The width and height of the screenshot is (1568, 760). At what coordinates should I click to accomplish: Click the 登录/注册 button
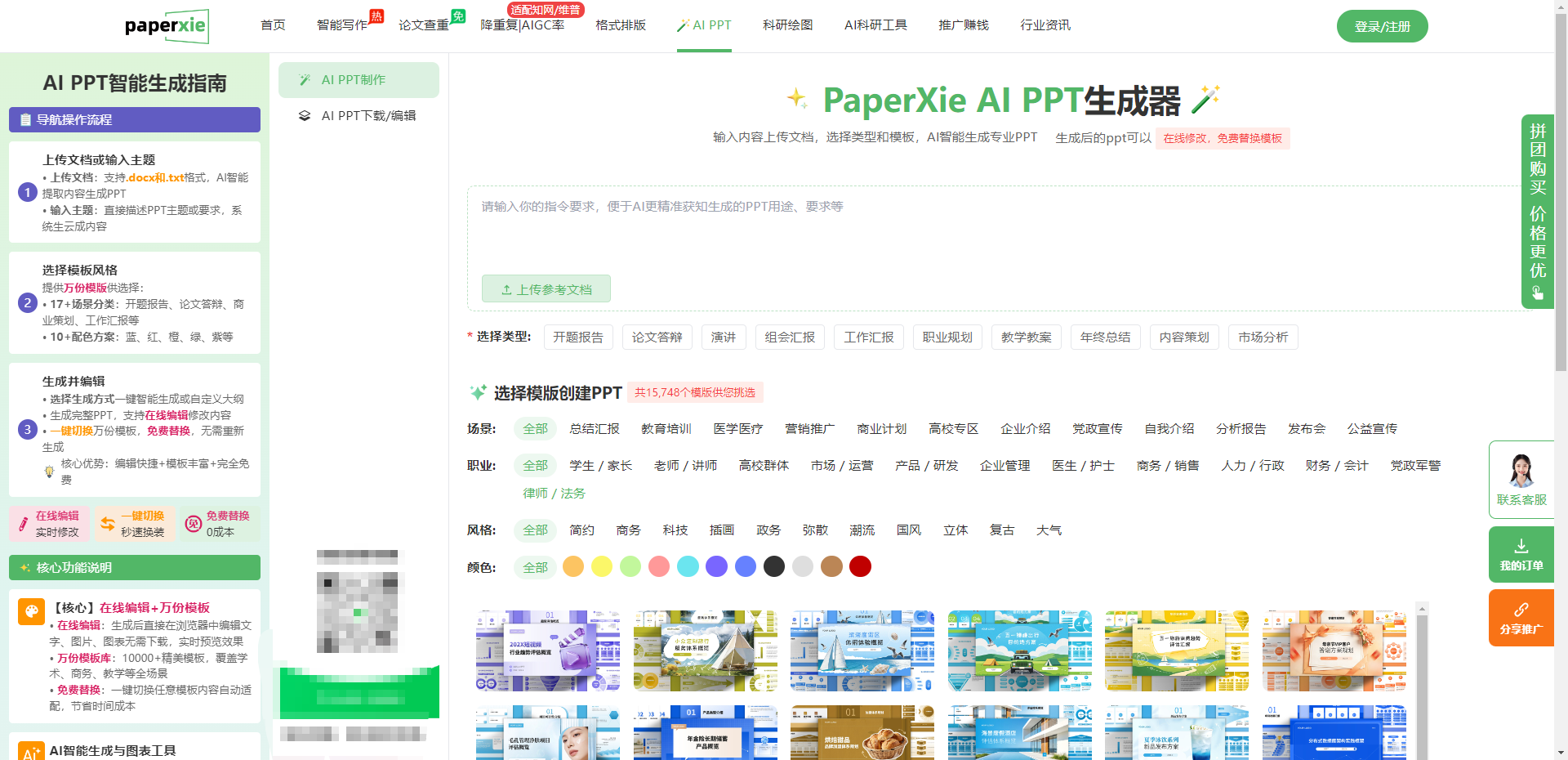click(x=1382, y=26)
